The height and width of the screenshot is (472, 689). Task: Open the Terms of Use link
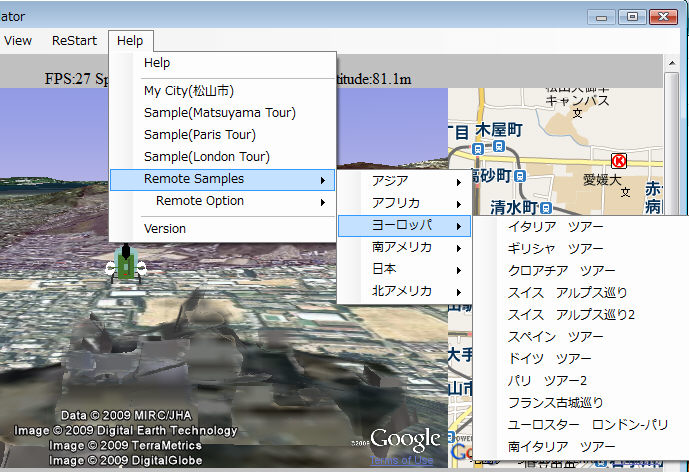[401, 460]
